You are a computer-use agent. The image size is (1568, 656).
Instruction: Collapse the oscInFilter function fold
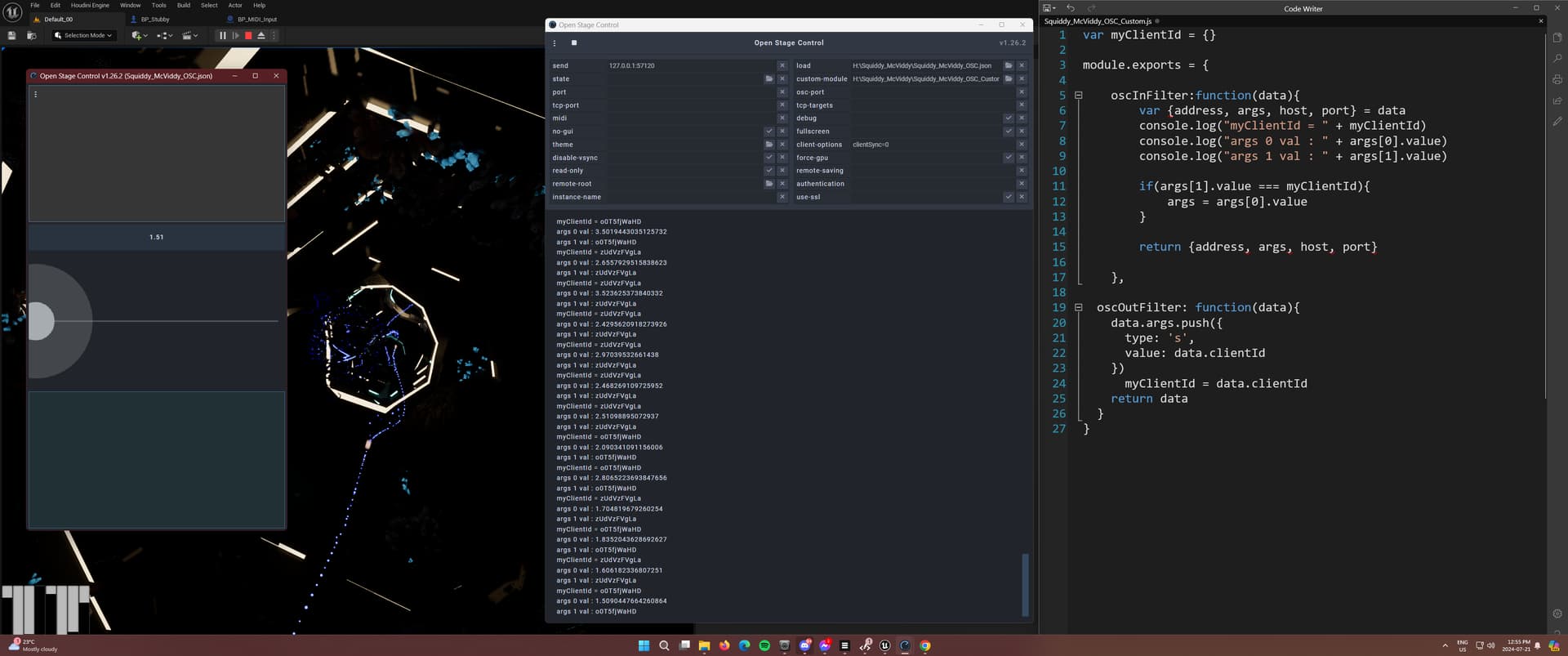point(1078,96)
